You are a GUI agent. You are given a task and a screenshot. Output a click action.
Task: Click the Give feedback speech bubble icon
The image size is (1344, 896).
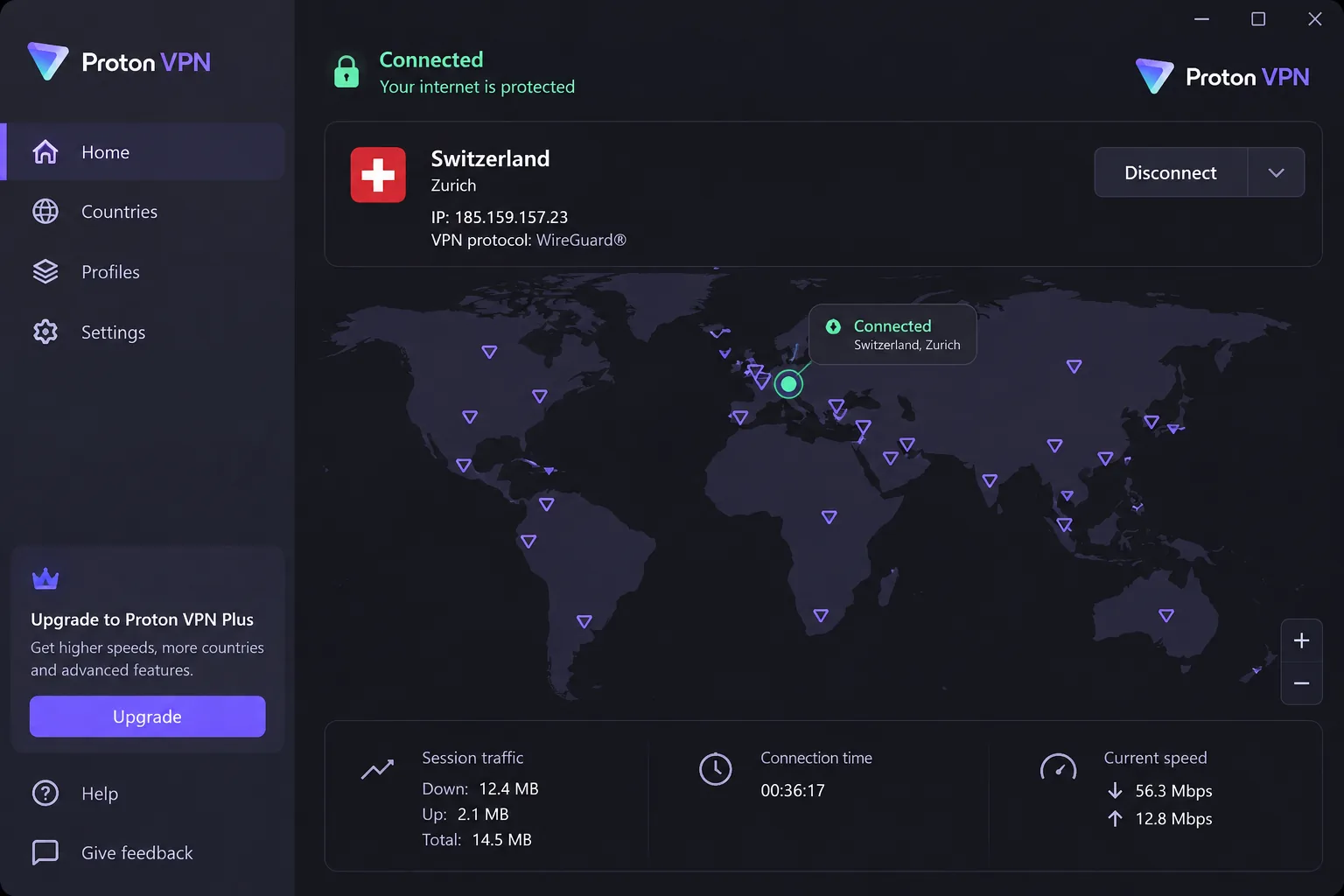pyautogui.click(x=45, y=852)
